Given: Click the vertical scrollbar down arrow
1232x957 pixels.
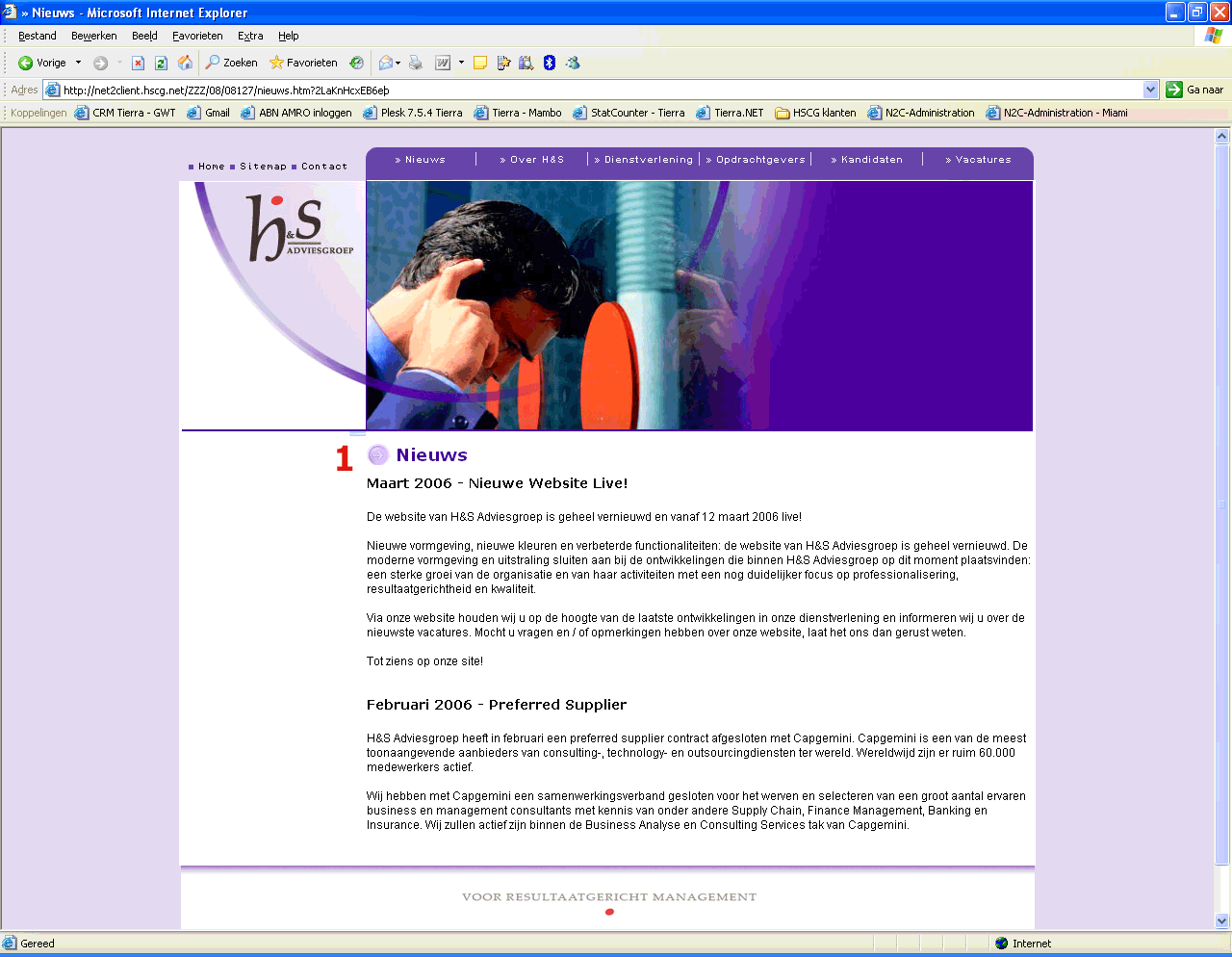Looking at the screenshot, I should coord(1222,921).
